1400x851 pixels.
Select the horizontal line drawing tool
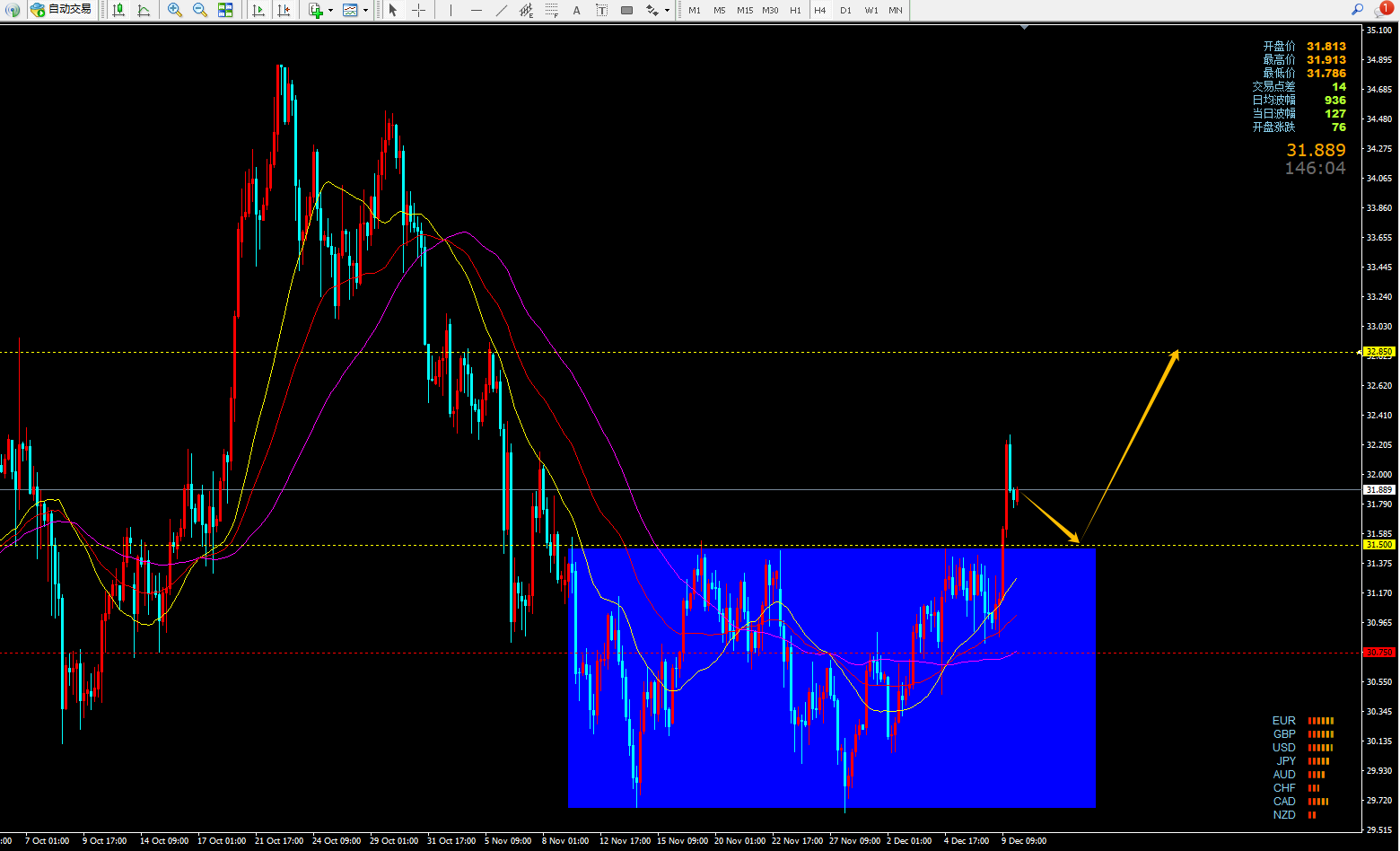click(x=476, y=10)
